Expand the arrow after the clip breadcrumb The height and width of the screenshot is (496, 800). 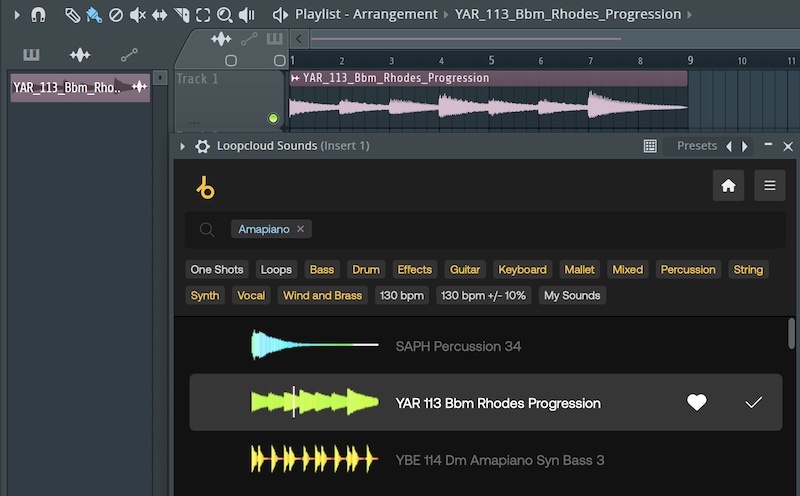[690, 15]
